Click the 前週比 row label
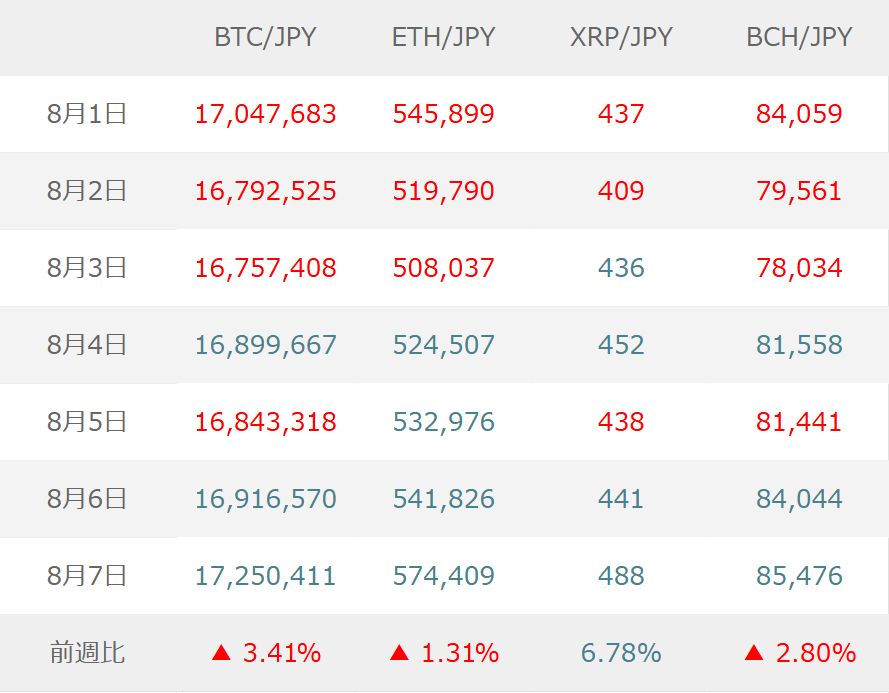 [x=87, y=654]
